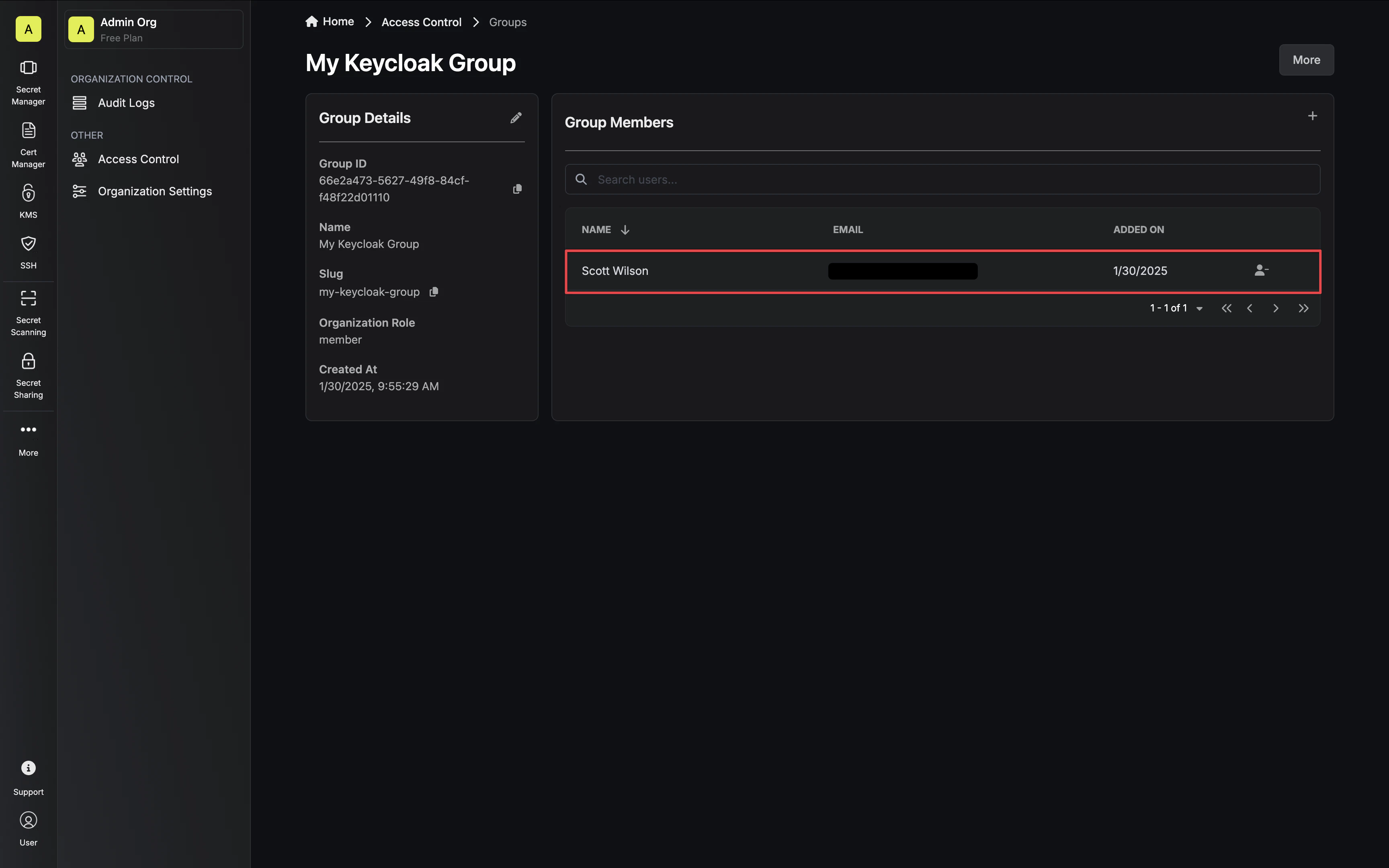Go to Home breadcrumb
This screenshot has height=868, width=1389.
pyautogui.click(x=330, y=22)
